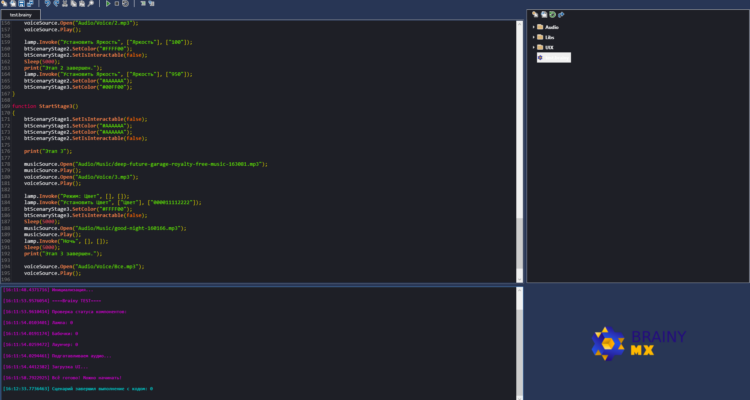Viewport: 750px width, 400px height.
Task: Click the round icon right of Stop
Action: [x=125, y=3]
